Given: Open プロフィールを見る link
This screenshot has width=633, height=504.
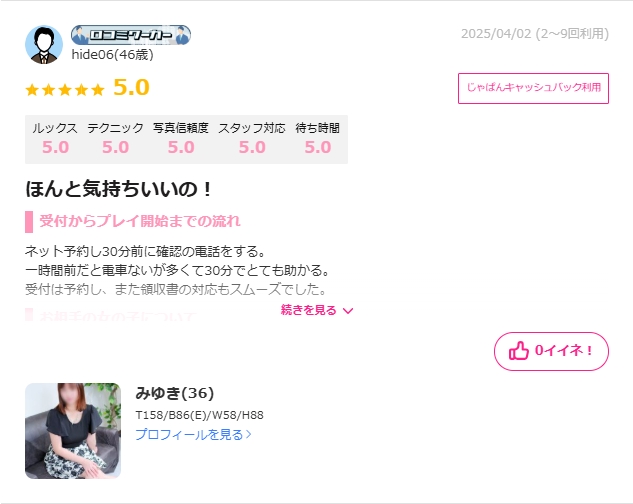Looking at the screenshot, I should point(193,434).
